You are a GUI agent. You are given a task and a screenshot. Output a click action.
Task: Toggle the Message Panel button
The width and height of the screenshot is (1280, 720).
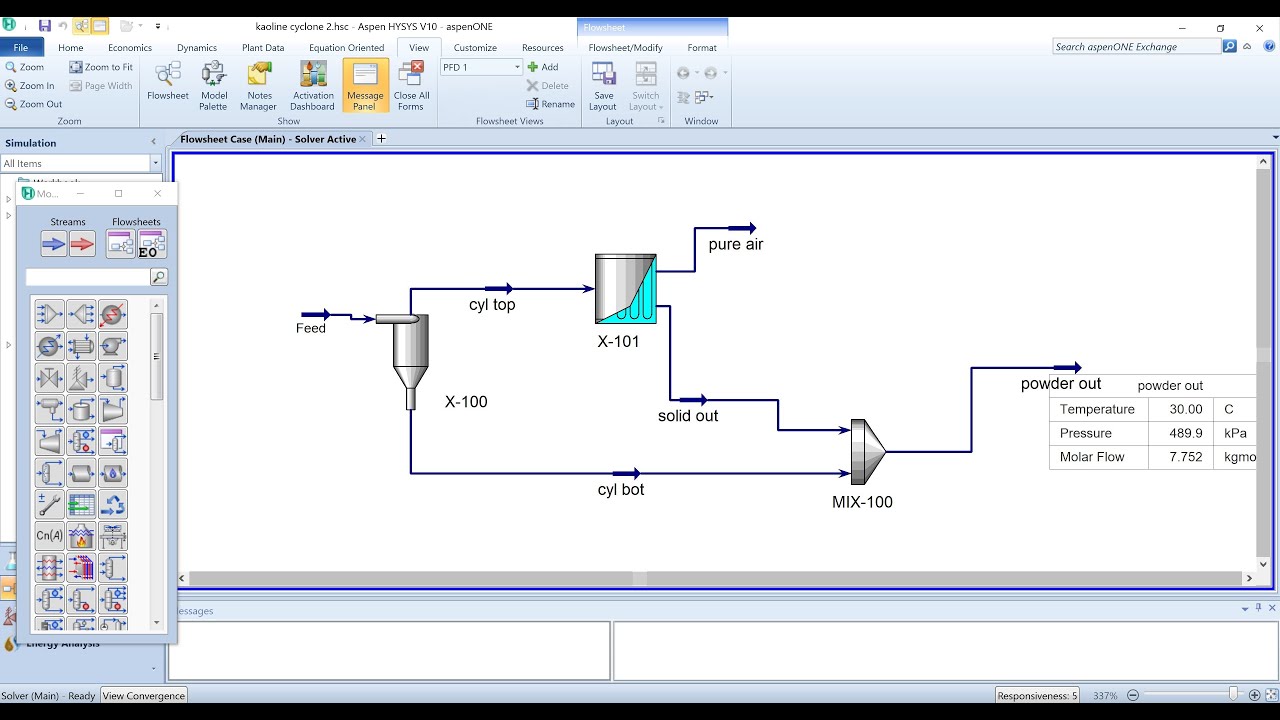(365, 86)
